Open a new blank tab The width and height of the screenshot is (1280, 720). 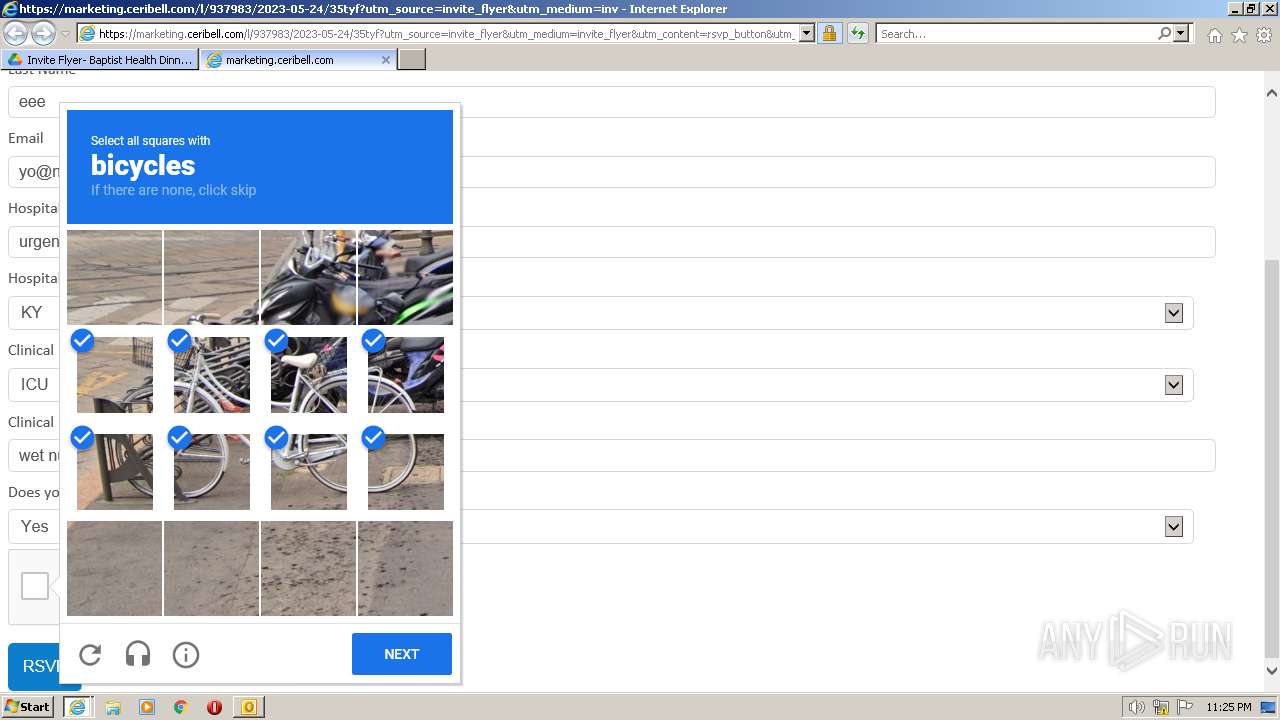[412, 60]
